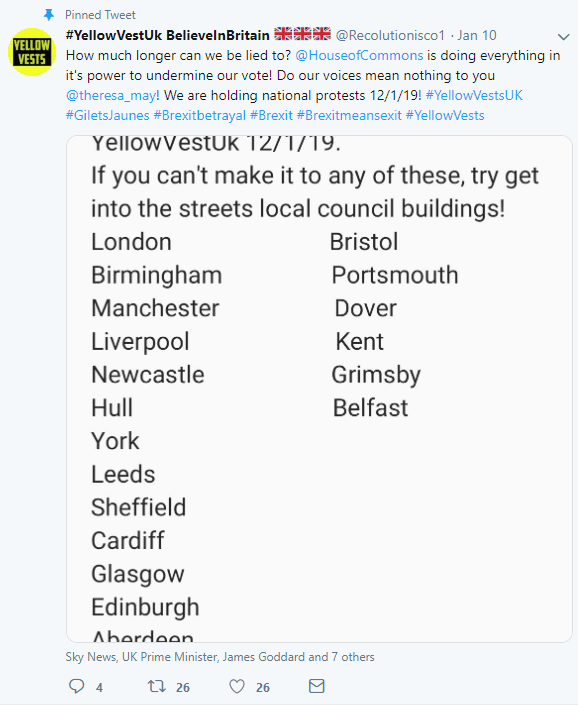This screenshot has height=706, width=578.
Task: Open the #Brexit hashtag
Action: [271, 115]
